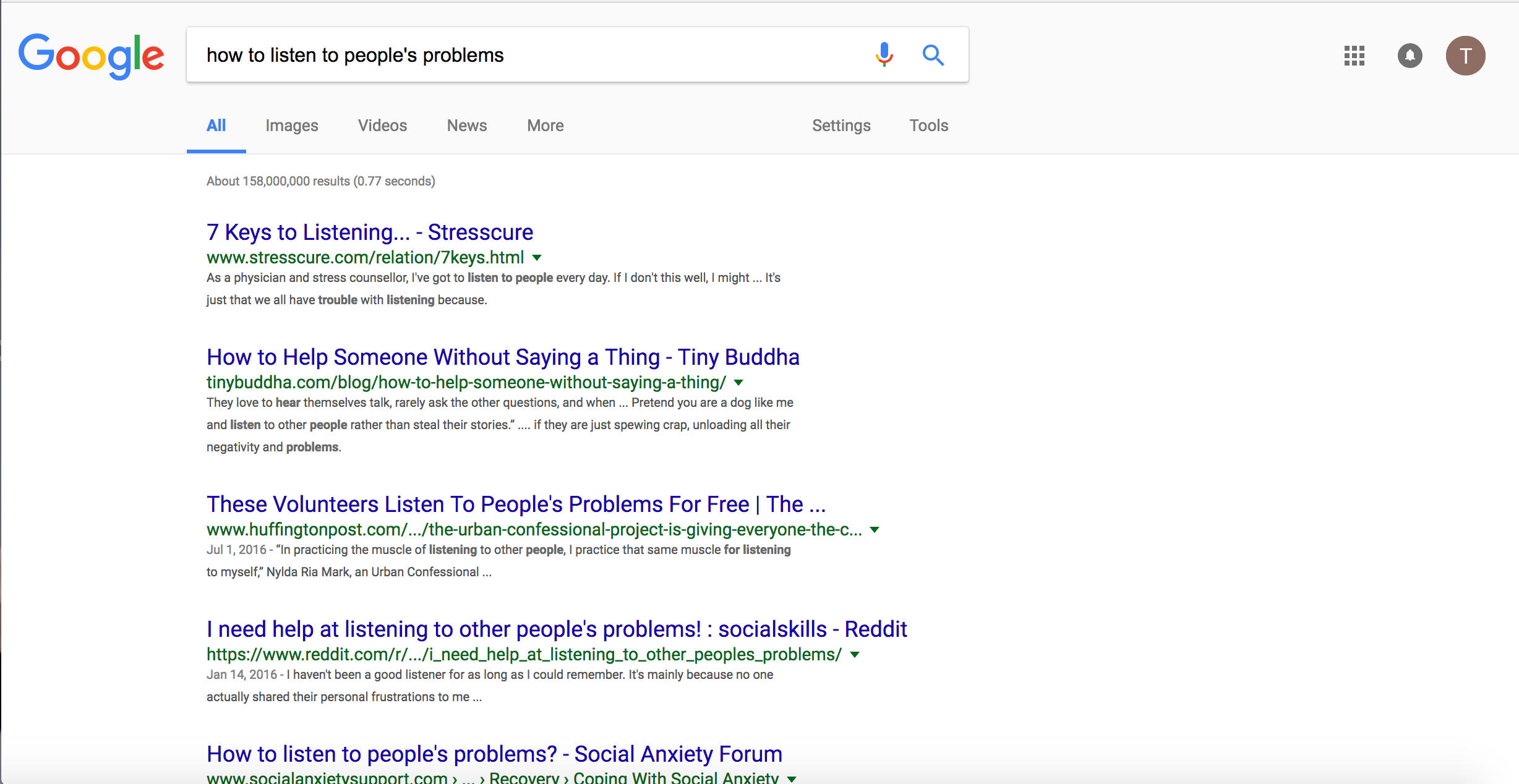Open These Volunteers Listen To People's Problems
Viewport: 1519px width, 784px height.
(x=516, y=505)
